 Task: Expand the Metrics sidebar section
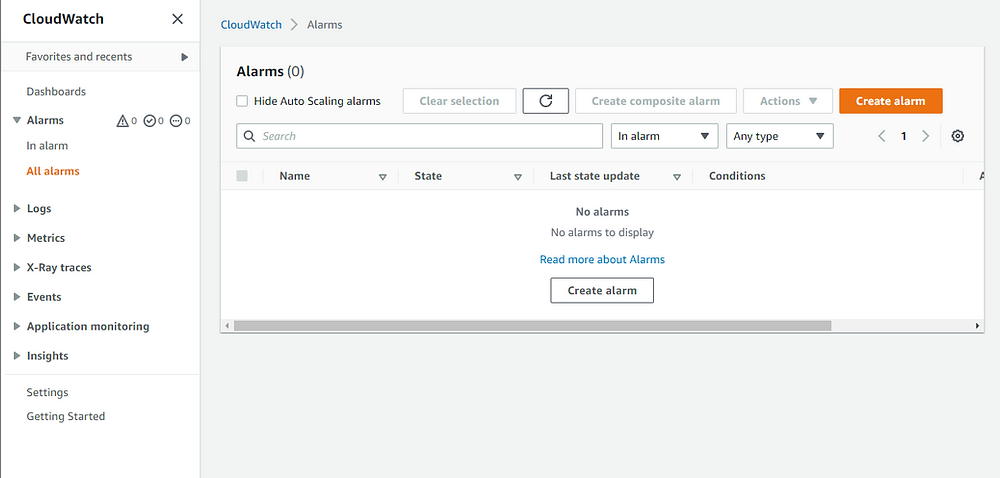pos(17,238)
